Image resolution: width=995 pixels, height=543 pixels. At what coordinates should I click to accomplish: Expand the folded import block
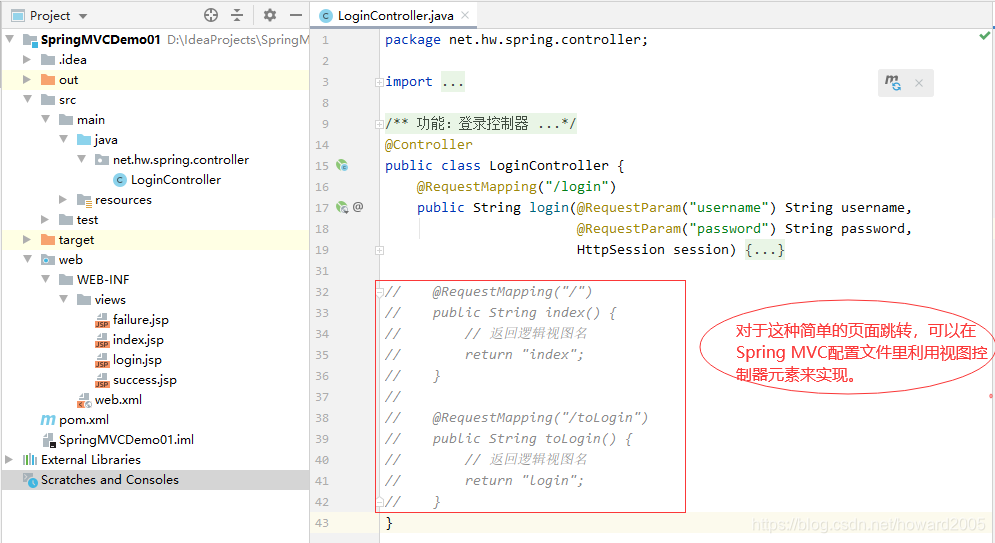coord(379,82)
